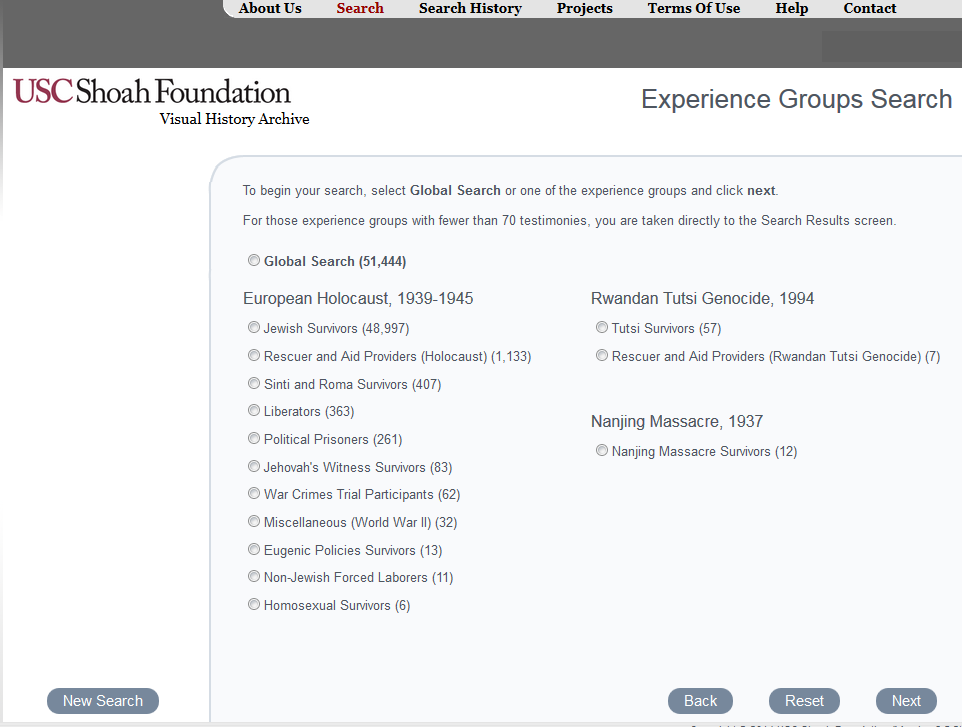View the Terms Of Use page
962x727 pixels.
pos(694,8)
